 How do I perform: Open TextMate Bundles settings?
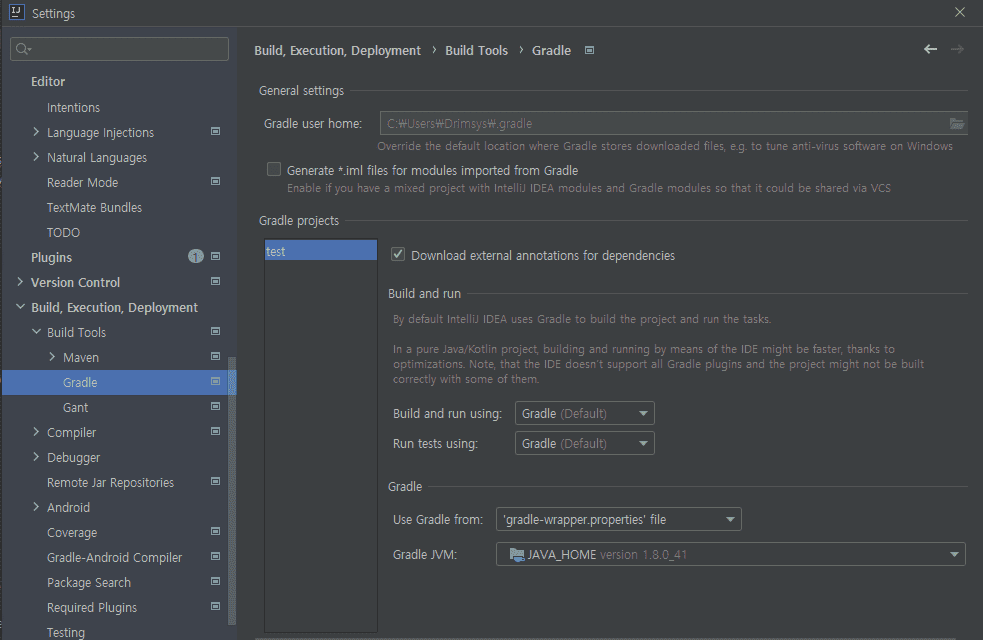(x=94, y=207)
